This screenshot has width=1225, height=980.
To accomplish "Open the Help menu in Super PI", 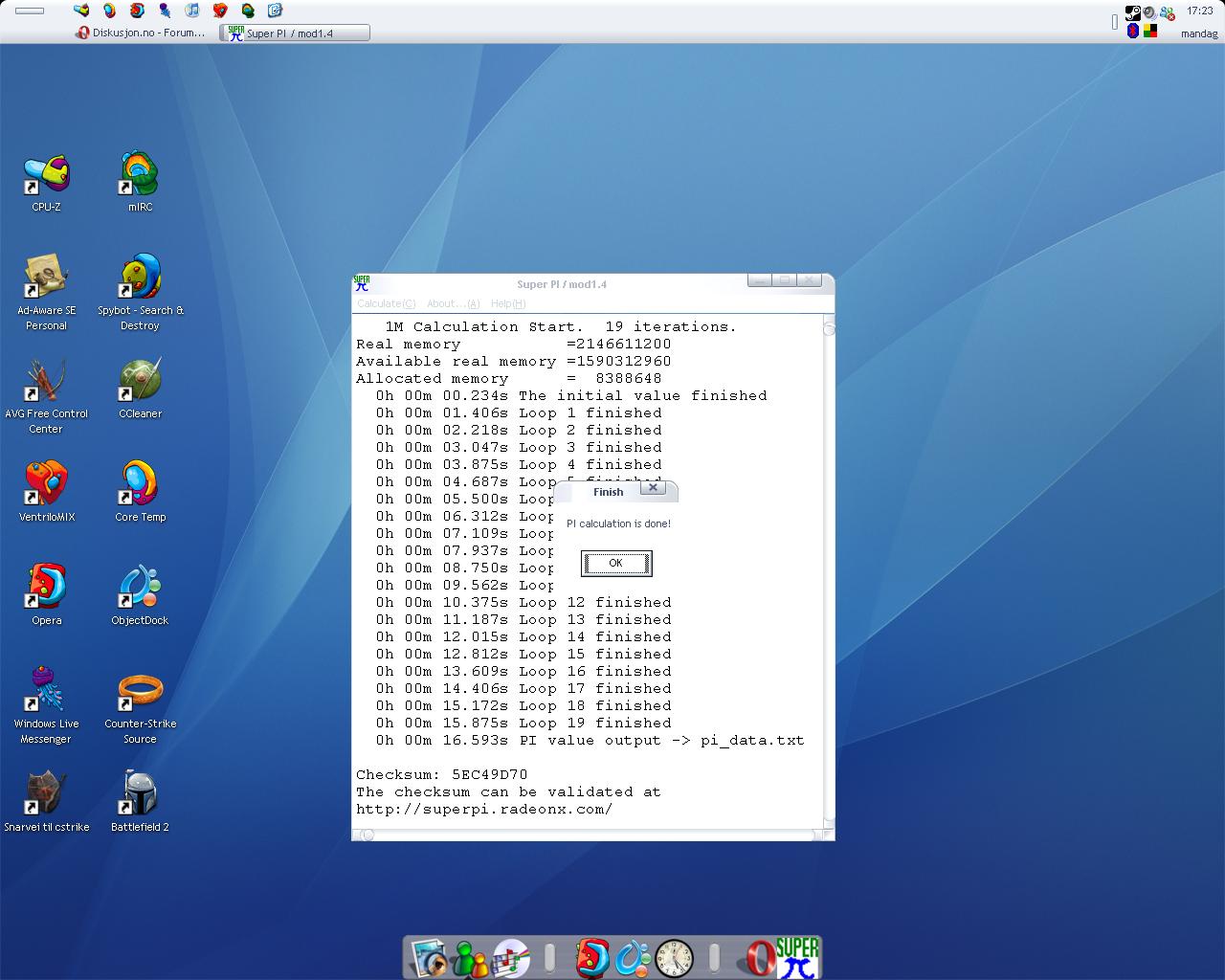I will click(x=508, y=303).
